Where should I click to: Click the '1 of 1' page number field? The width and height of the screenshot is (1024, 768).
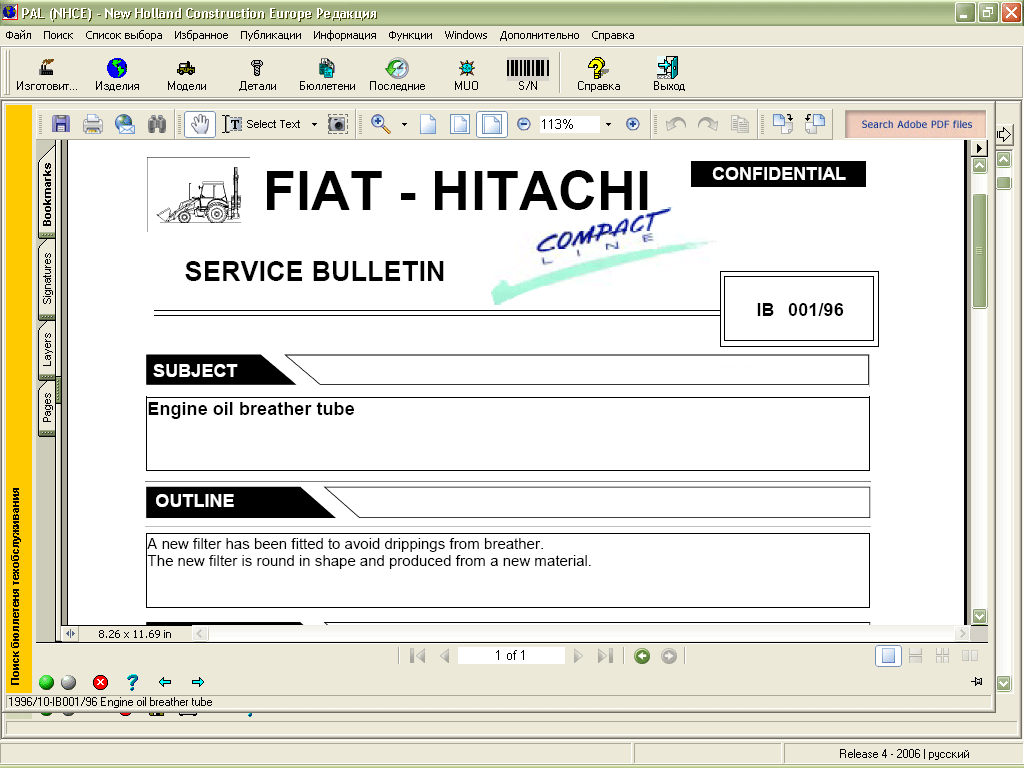pyautogui.click(x=511, y=655)
